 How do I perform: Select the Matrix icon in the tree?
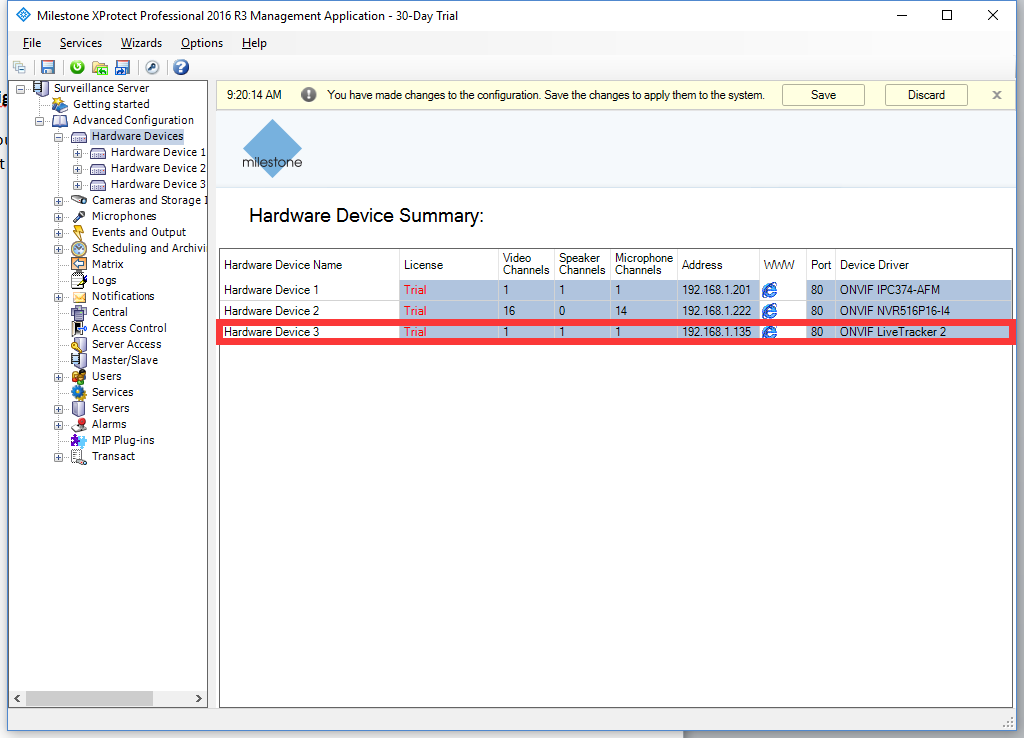pyautogui.click(x=79, y=265)
